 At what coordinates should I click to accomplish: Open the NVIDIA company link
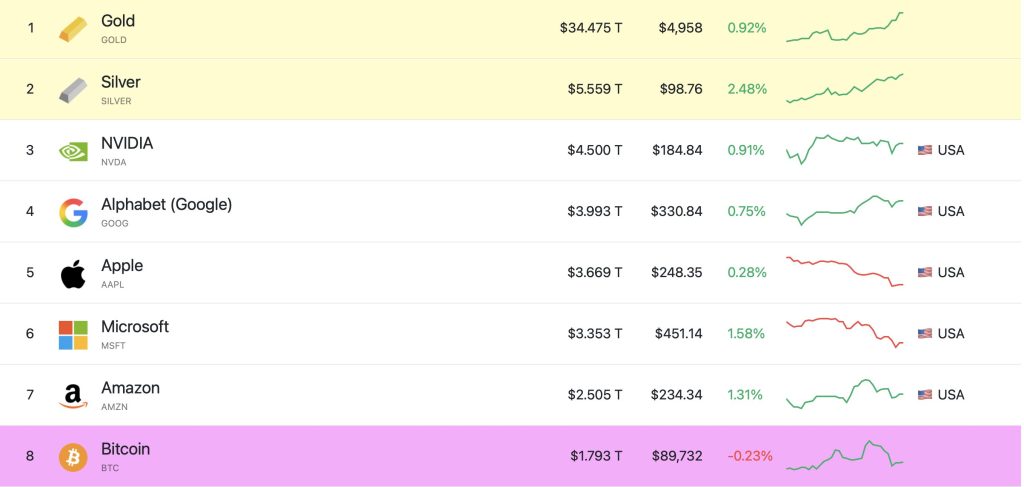point(127,143)
